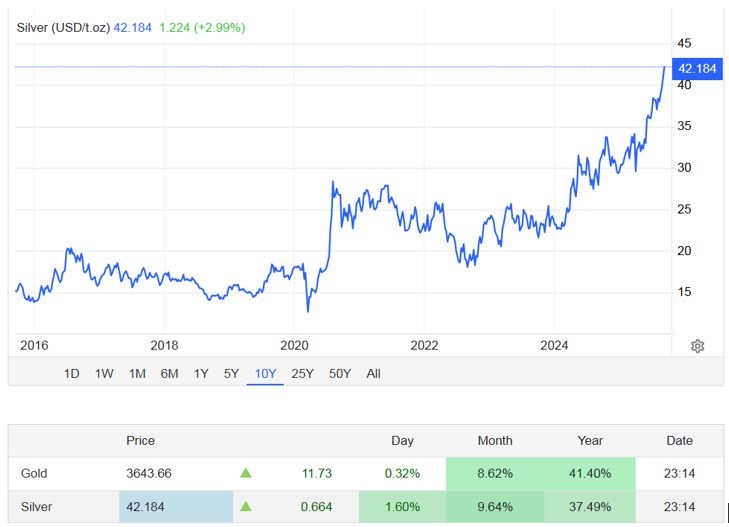The image size is (729, 527).
Task: Select the 10Y active range tab
Action: (265, 374)
